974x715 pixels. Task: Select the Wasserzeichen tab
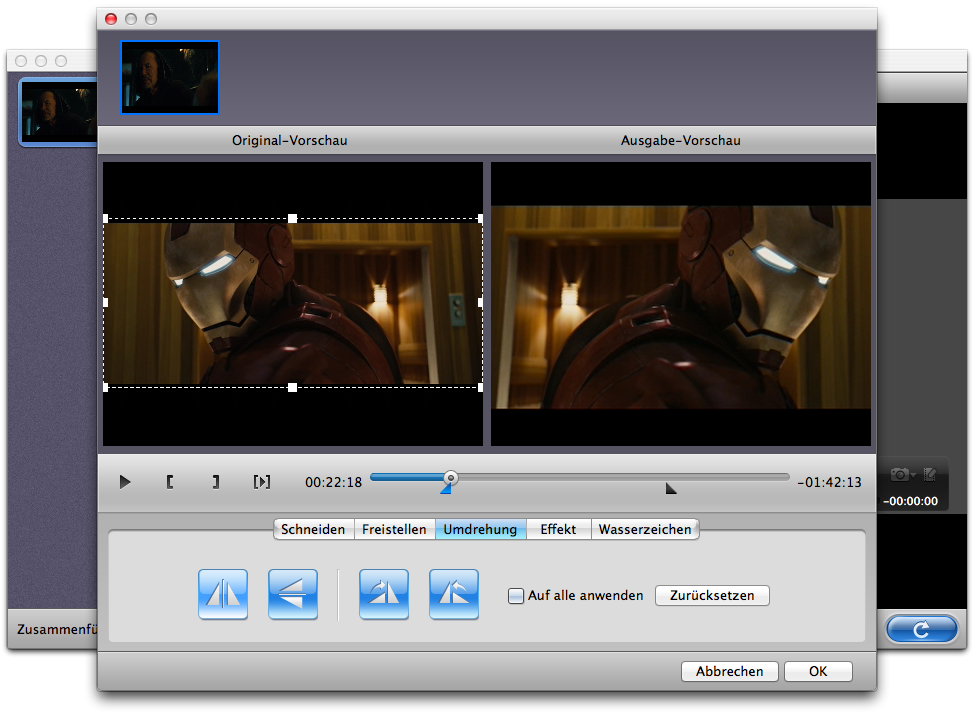(x=645, y=530)
